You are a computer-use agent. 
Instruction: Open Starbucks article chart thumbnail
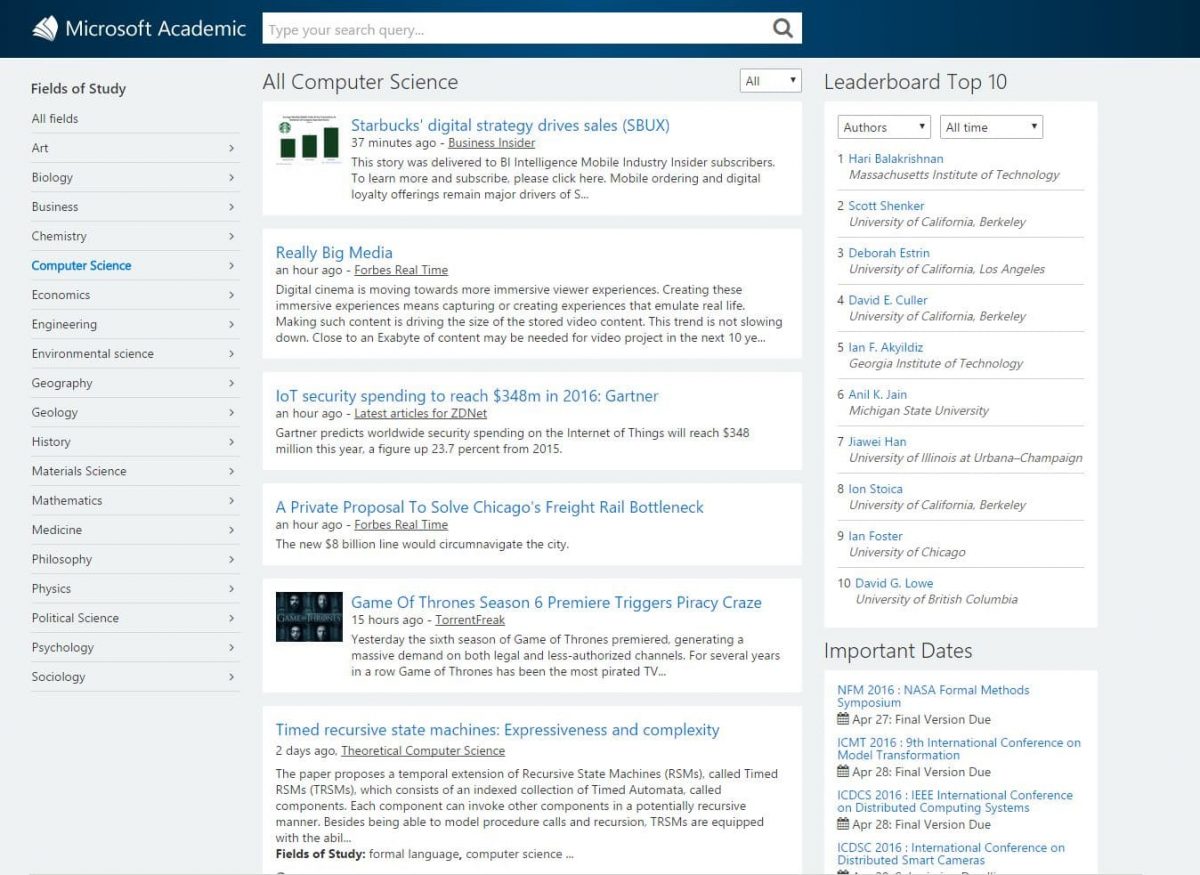309,138
